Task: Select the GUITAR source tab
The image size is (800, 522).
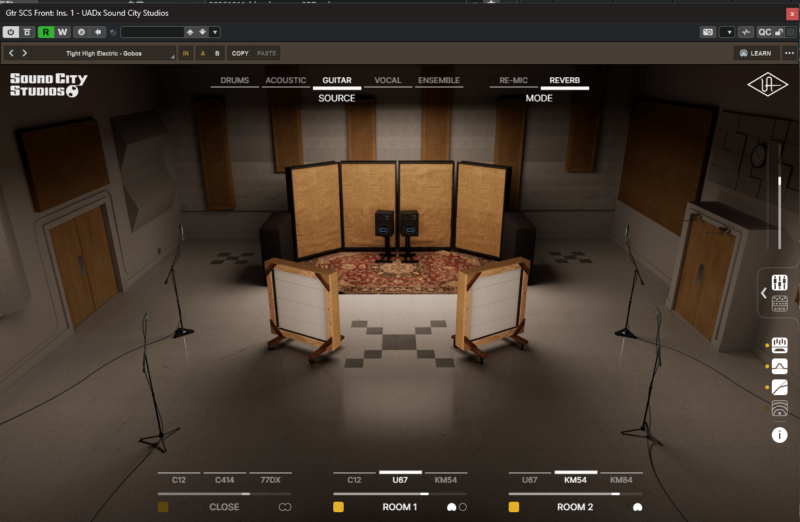Action: click(x=337, y=81)
